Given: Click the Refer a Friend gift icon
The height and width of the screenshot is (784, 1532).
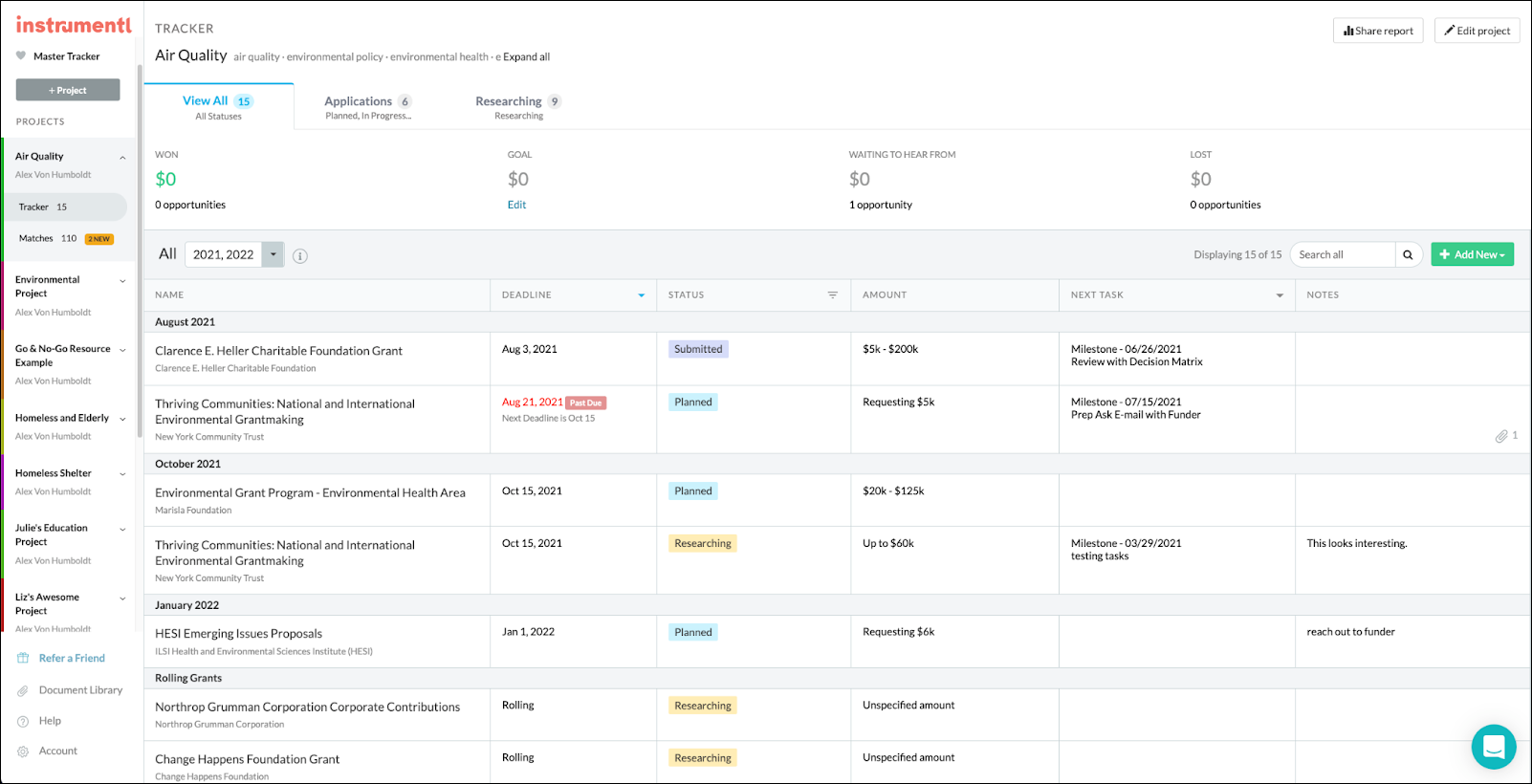Looking at the screenshot, I should click(23, 659).
